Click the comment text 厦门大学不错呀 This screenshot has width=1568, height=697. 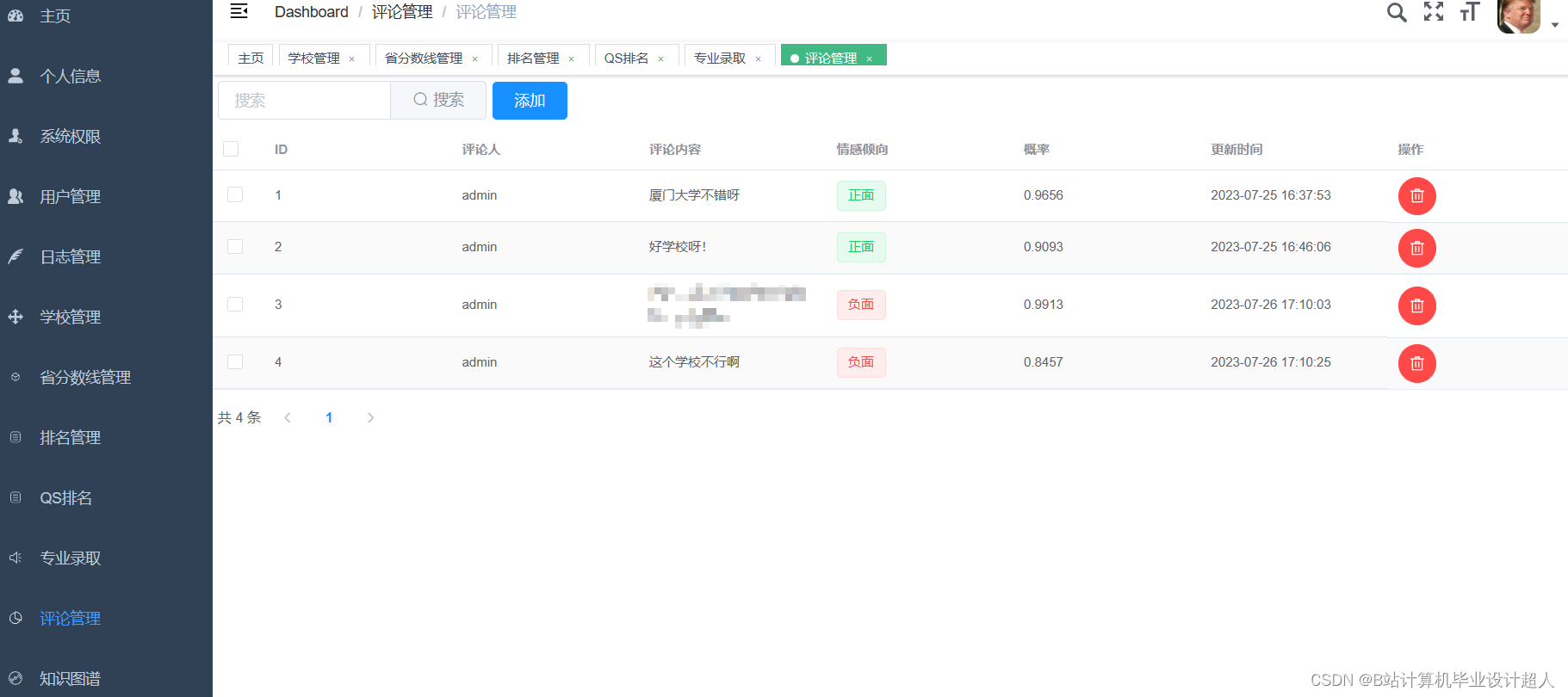[694, 195]
